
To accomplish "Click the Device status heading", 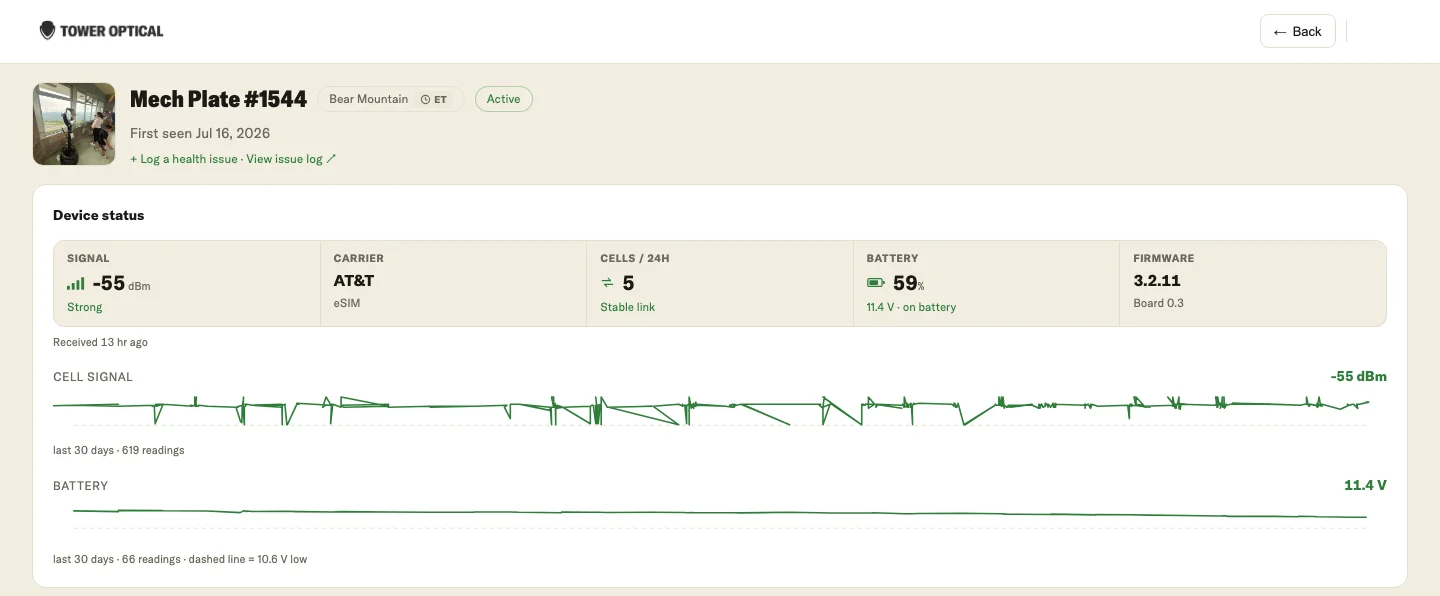I will click(x=98, y=215).
